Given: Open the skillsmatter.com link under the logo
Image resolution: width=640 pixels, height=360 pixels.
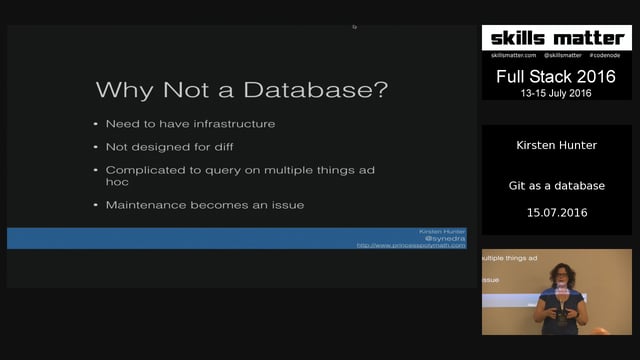Looking at the screenshot, I should [513, 55].
